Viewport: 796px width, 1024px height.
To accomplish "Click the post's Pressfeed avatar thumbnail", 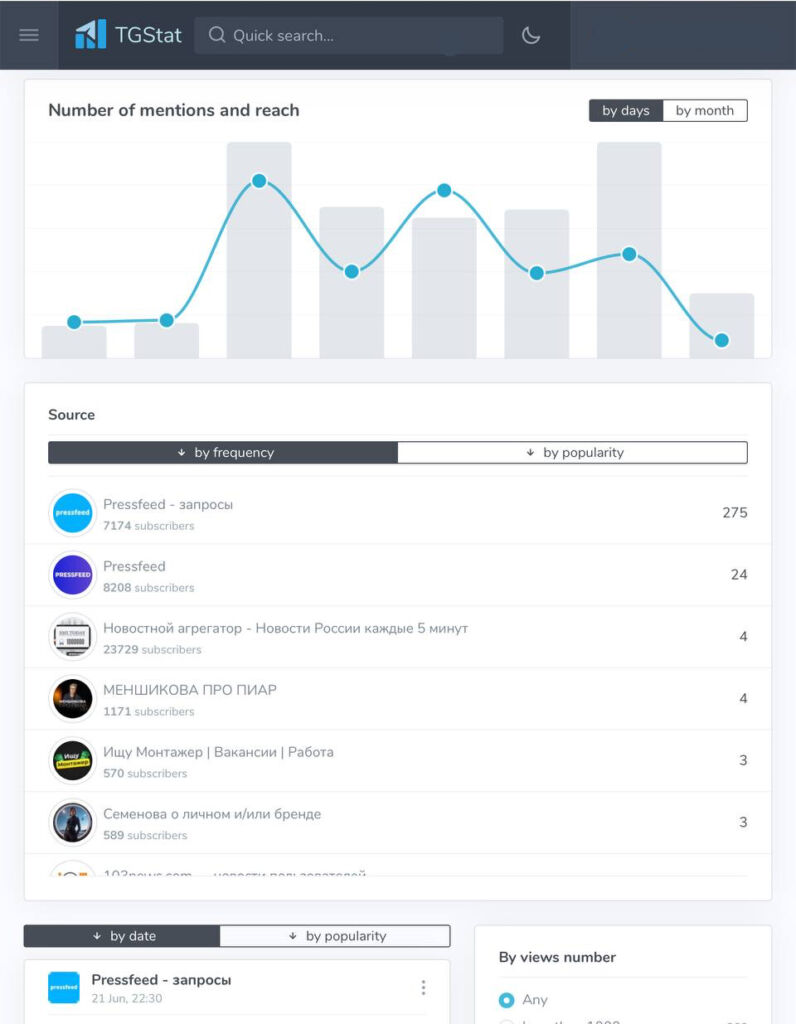I will (x=64, y=987).
